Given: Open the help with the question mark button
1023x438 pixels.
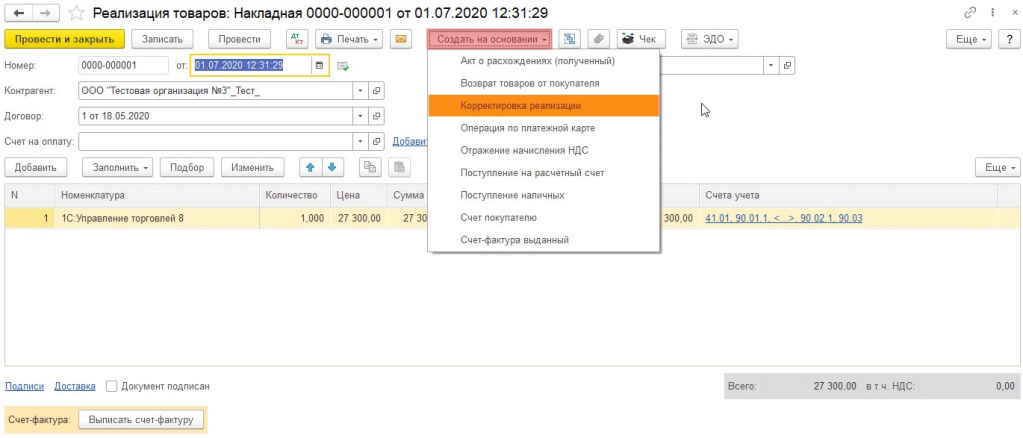Looking at the screenshot, I should 1009,39.
